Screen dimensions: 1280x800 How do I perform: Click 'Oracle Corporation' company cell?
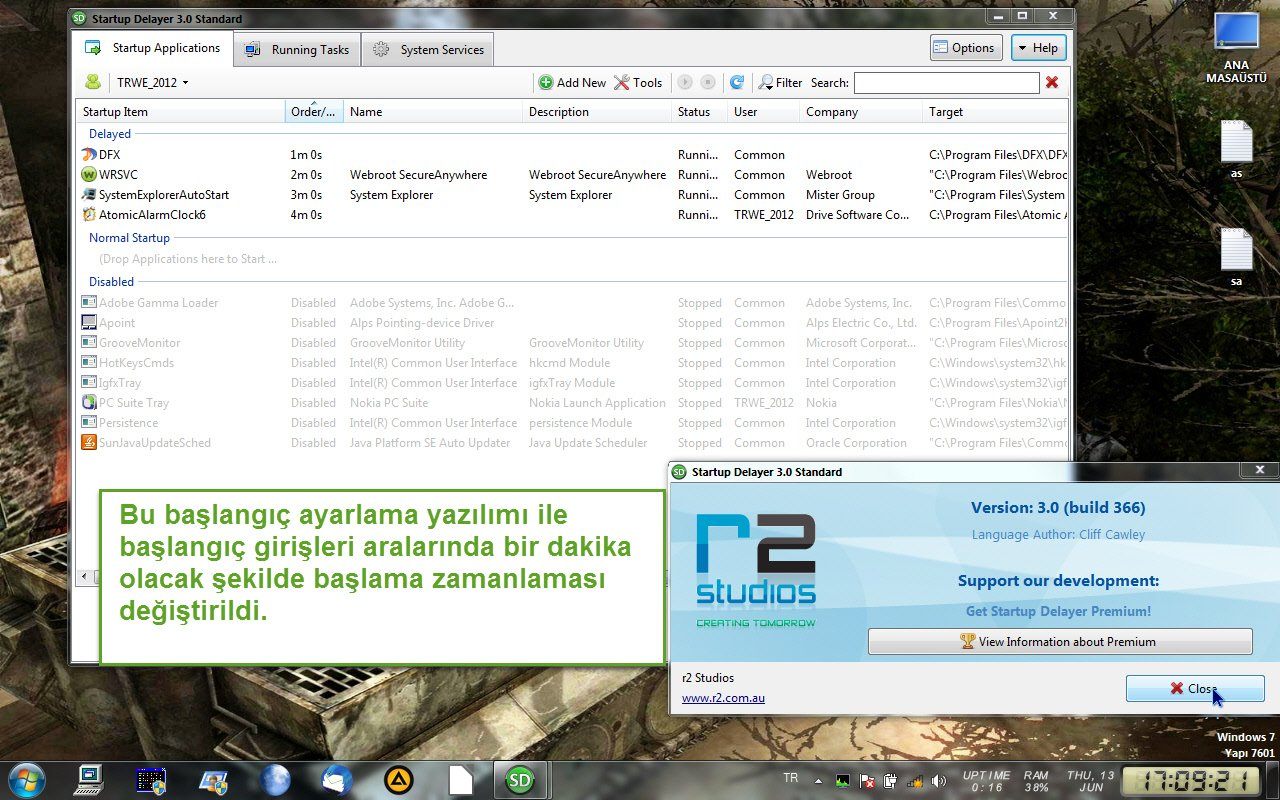pos(856,443)
